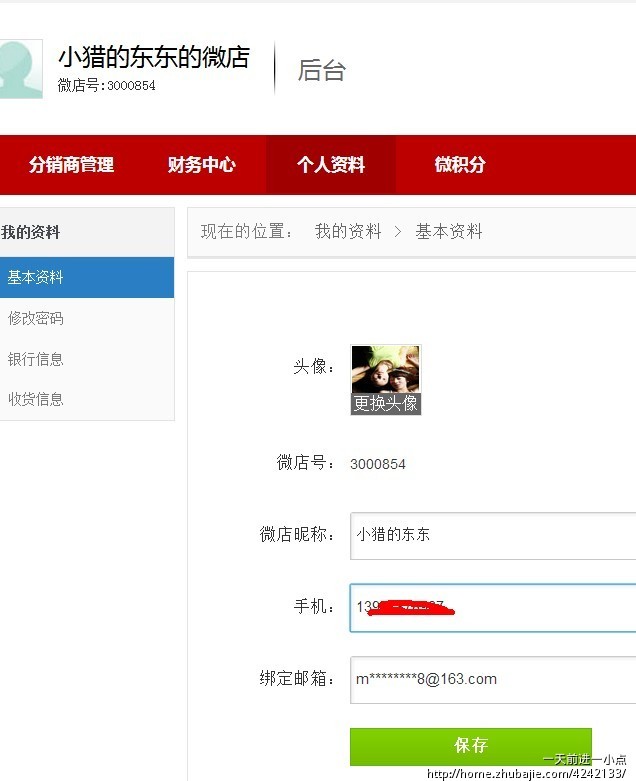Open the 微积分 tab
Viewport: 636px width, 781px height.
[460, 165]
